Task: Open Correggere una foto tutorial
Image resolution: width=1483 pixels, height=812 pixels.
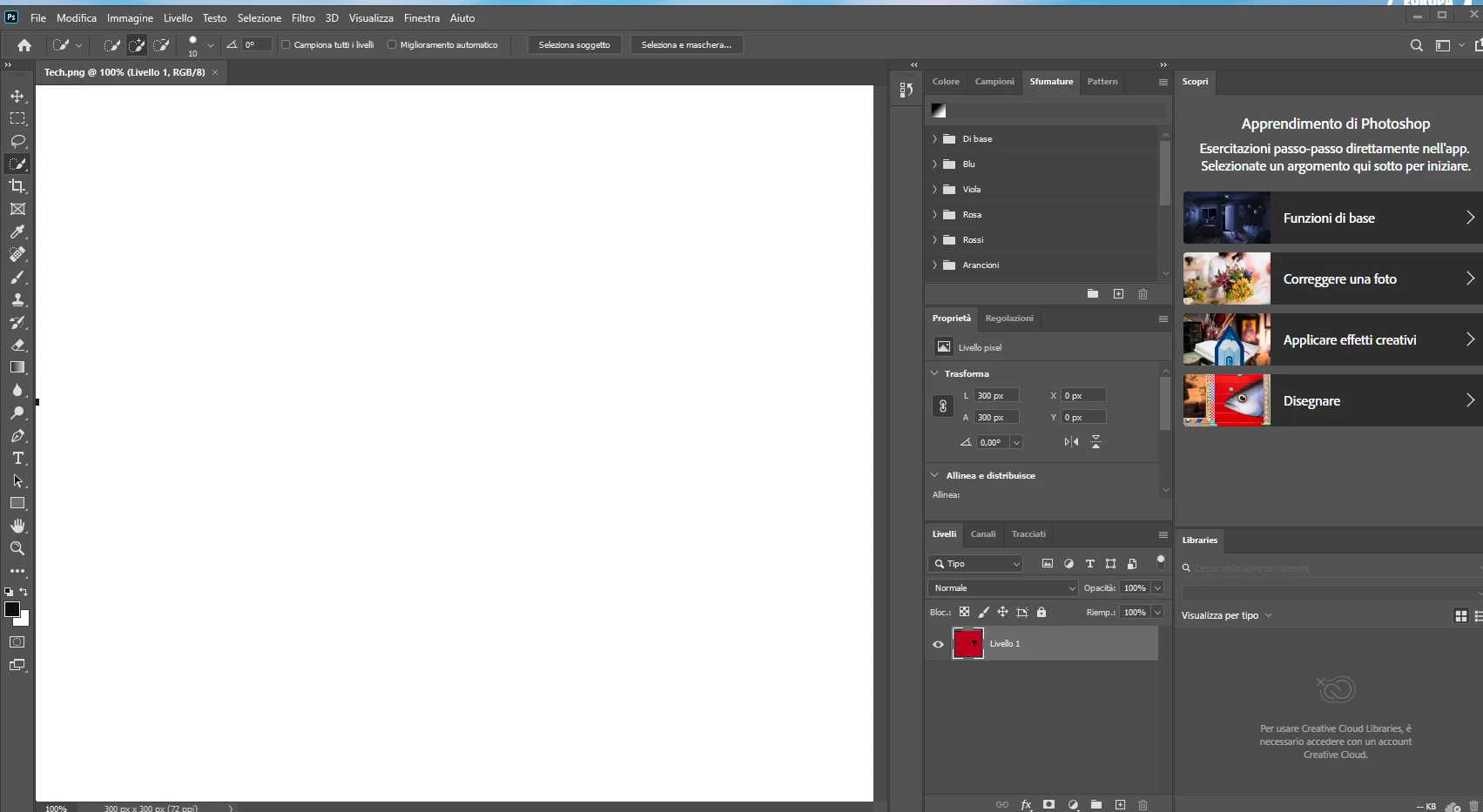Action: coord(1332,278)
